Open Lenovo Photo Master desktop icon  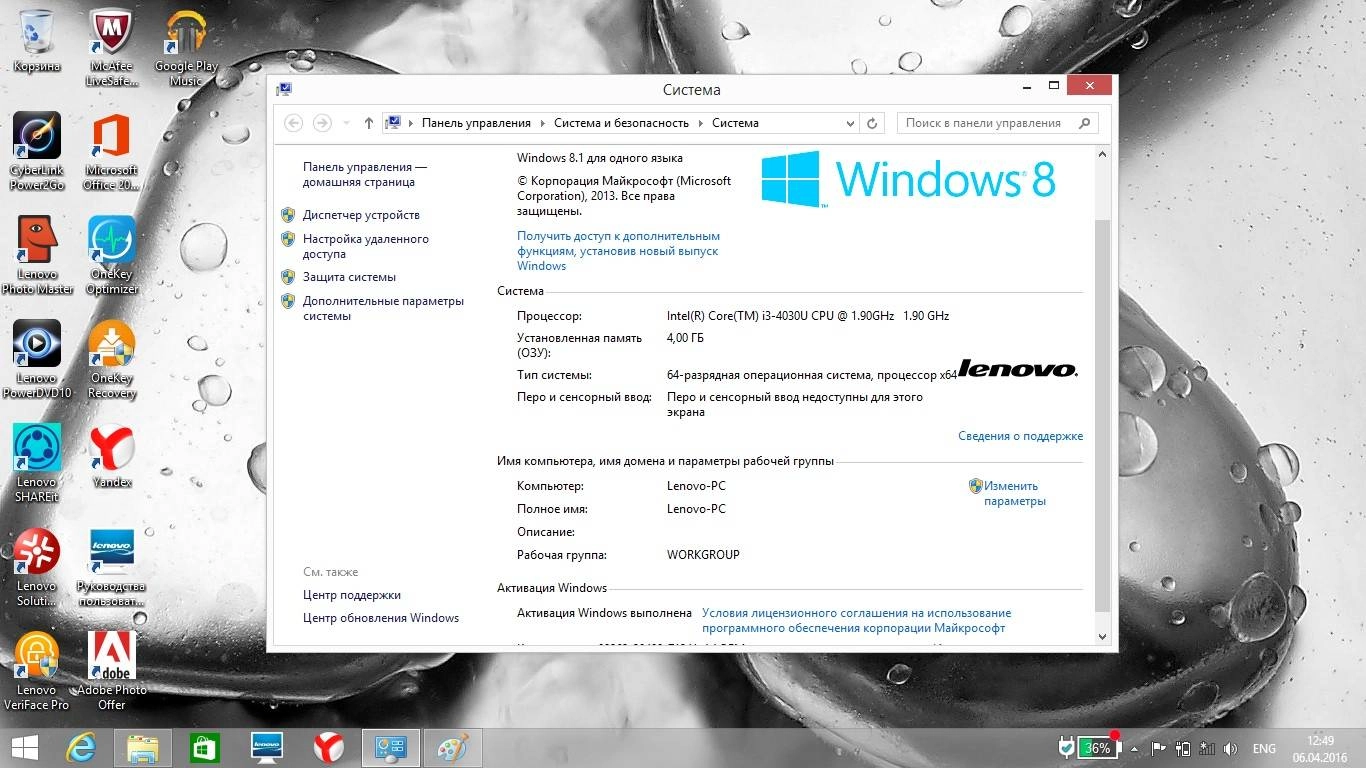coord(37,255)
